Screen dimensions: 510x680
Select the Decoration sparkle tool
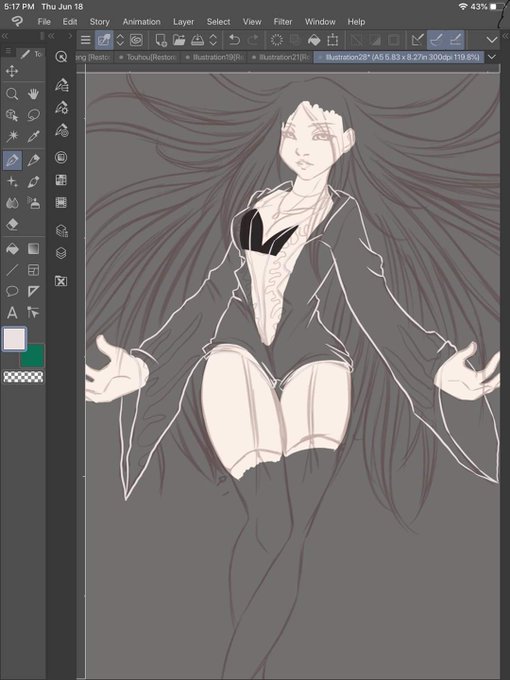tap(12, 182)
